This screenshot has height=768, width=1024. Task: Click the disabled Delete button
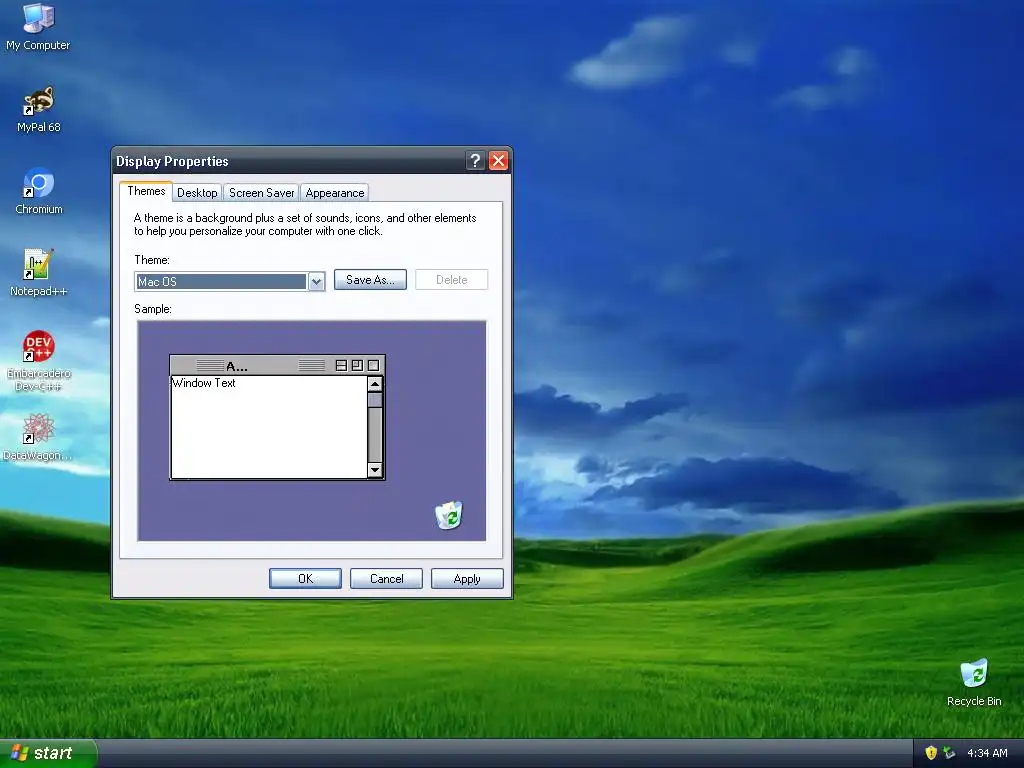(451, 280)
